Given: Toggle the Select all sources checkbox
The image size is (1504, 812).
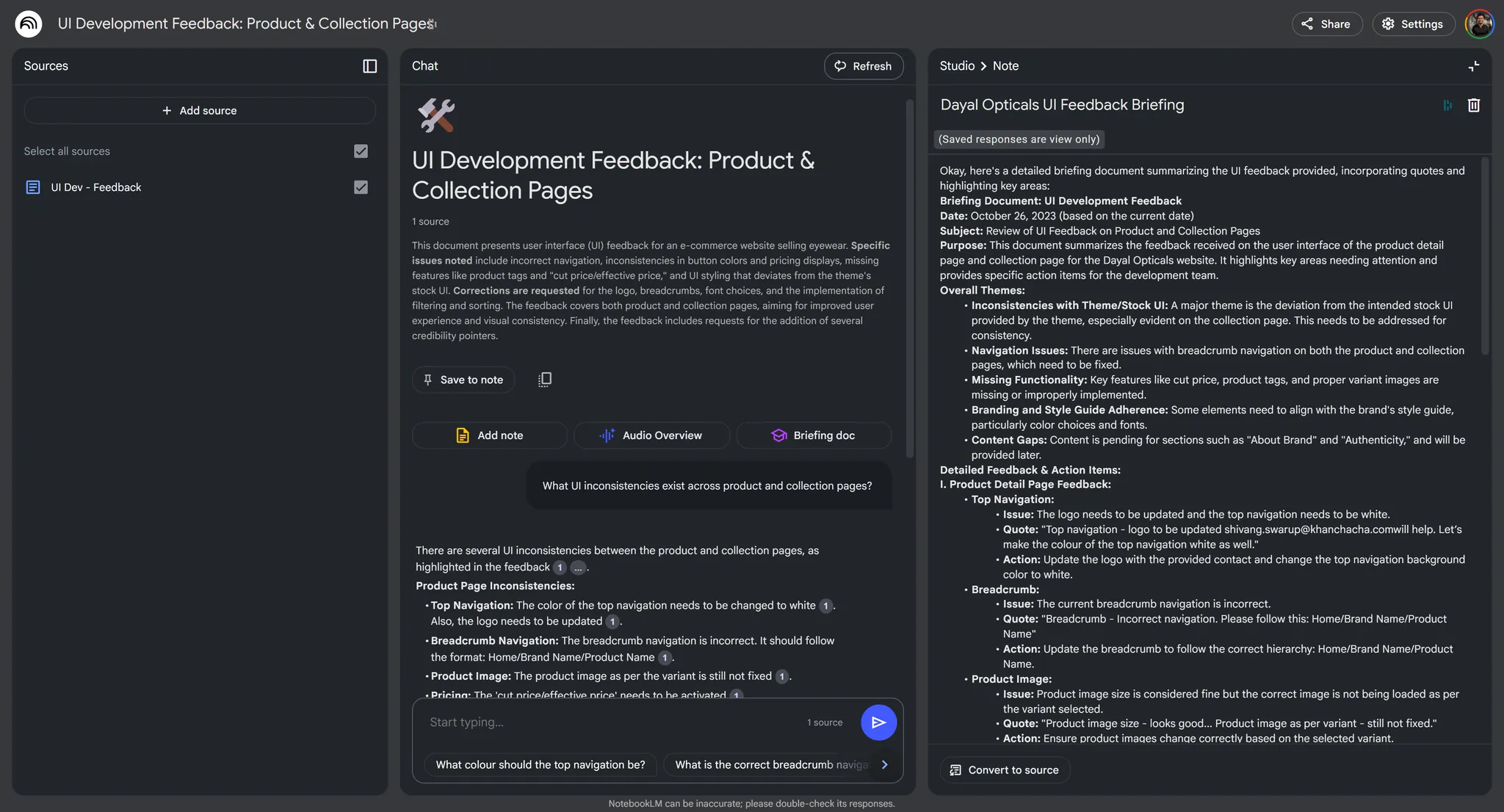Looking at the screenshot, I should click(361, 151).
